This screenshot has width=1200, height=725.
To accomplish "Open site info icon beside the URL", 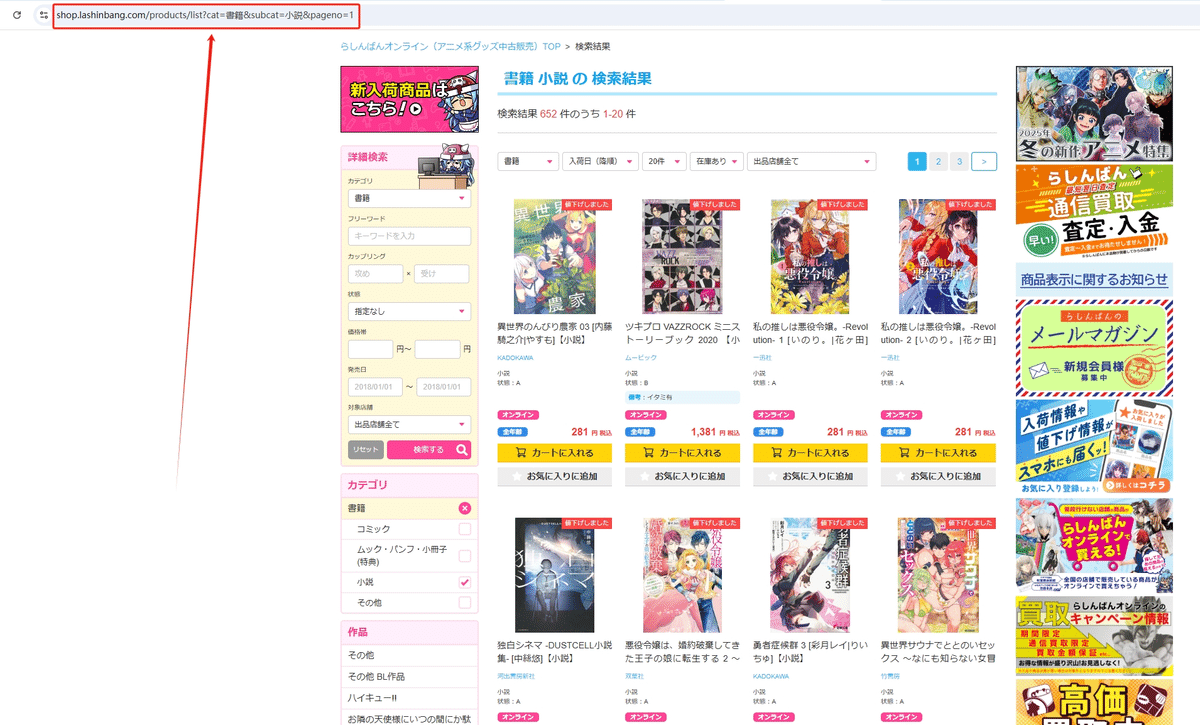I will (x=43, y=15).
